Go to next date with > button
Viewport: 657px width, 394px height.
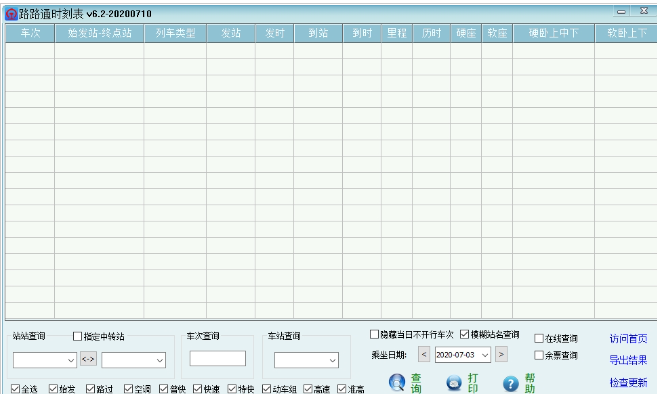pos(501,354)
